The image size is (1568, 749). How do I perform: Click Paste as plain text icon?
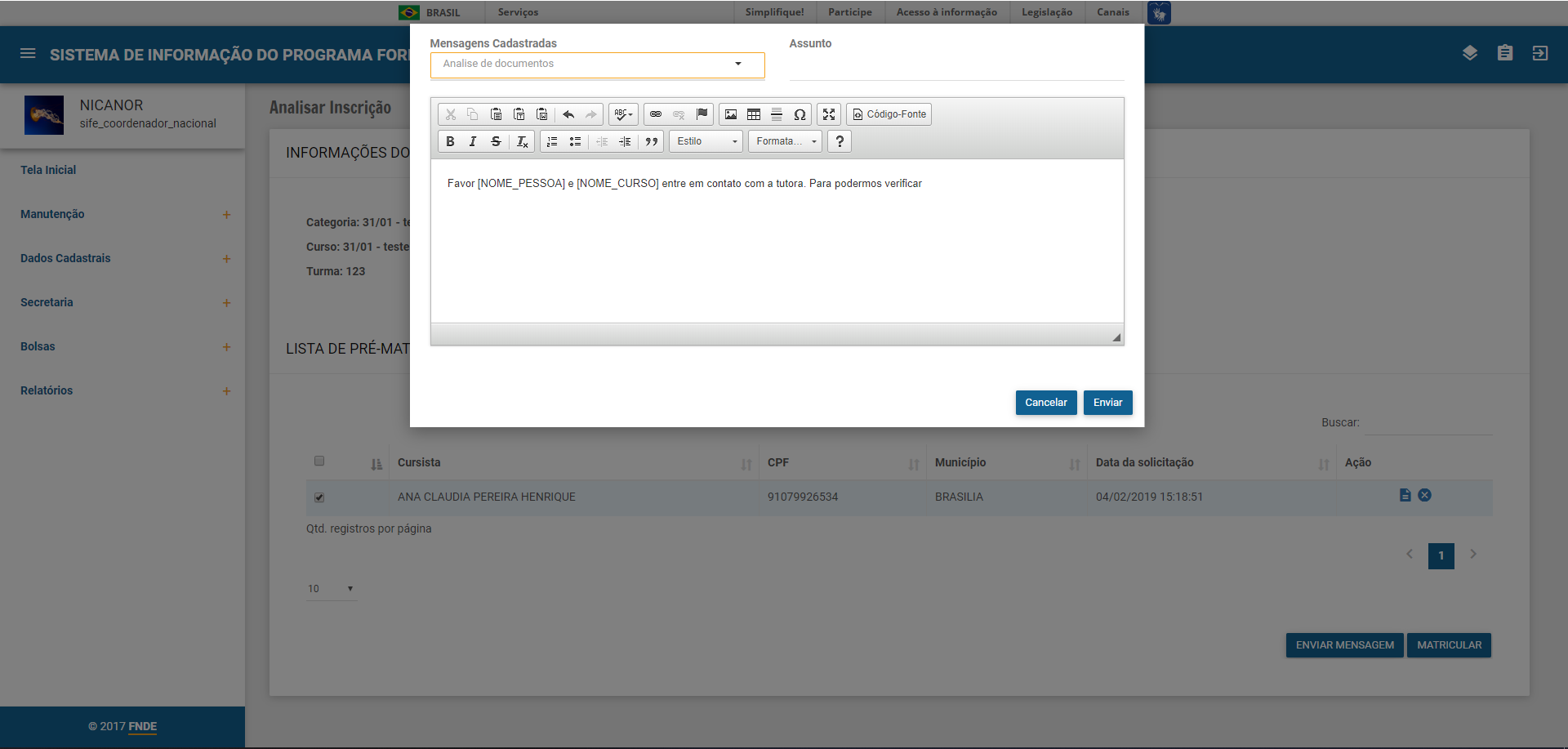click(519, 114)
